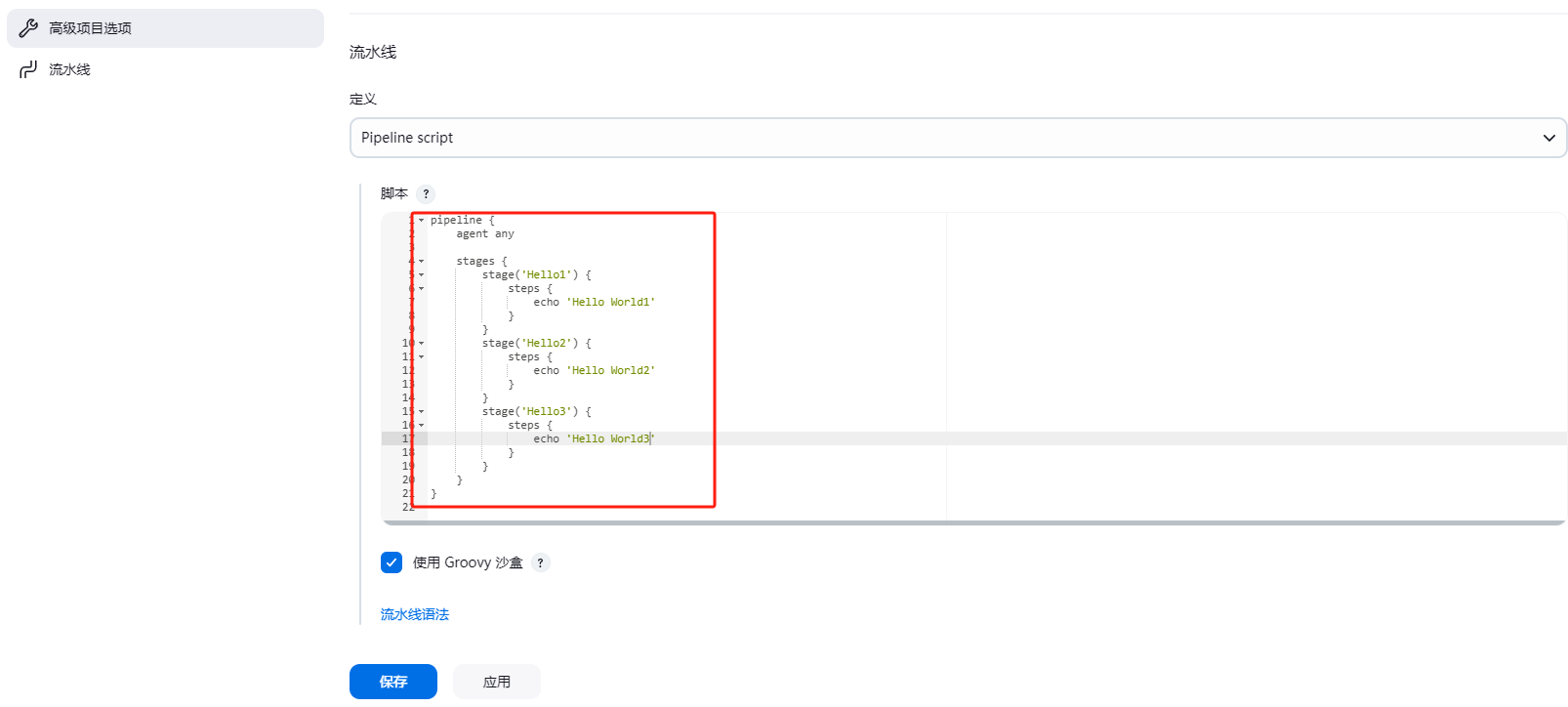This screenshot has height=707, width=1568.
Task: Collapse steps block under stage Hello2
Action: [x=422, y=357]
